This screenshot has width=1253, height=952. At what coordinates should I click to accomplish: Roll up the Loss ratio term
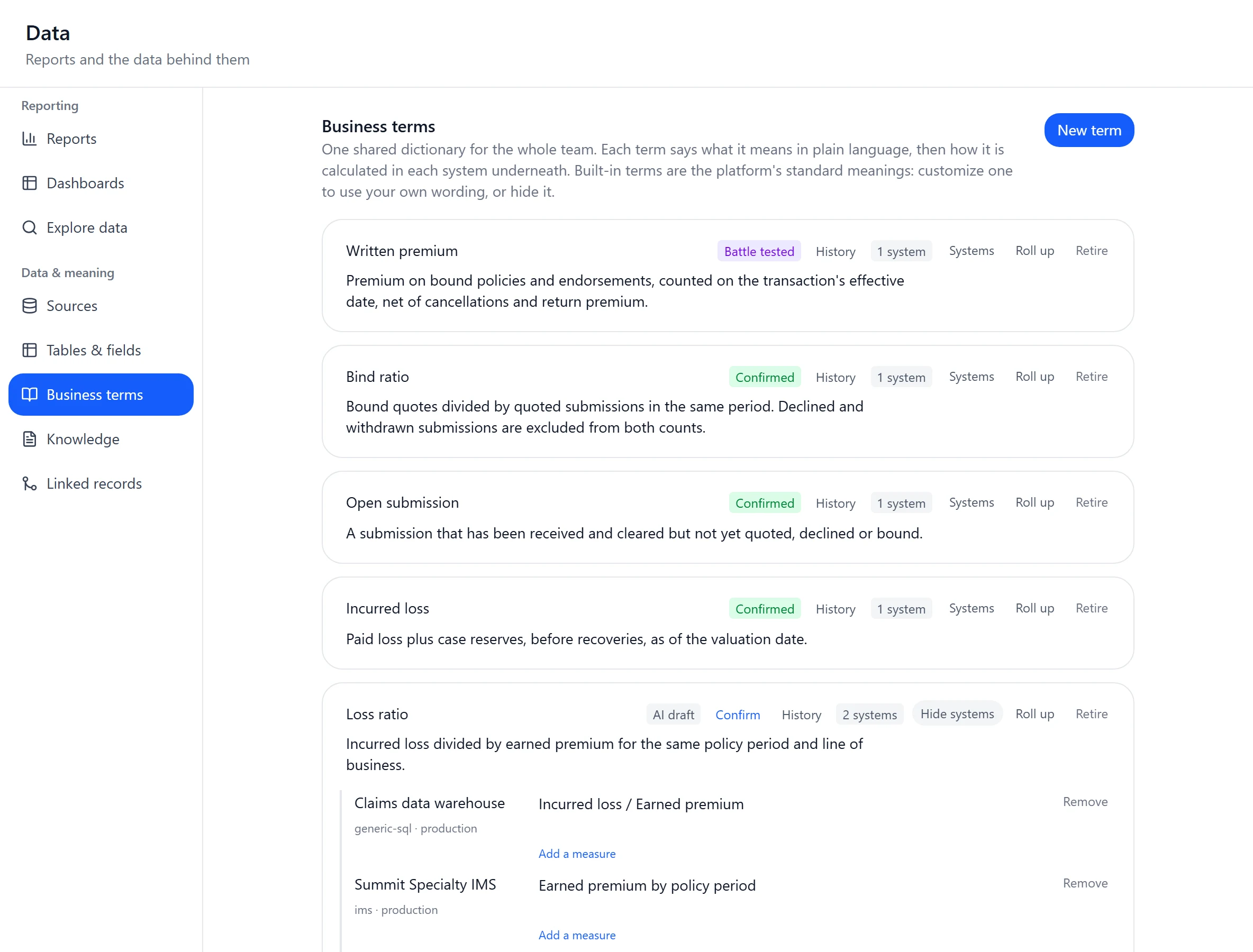[x=1034, y=714]
